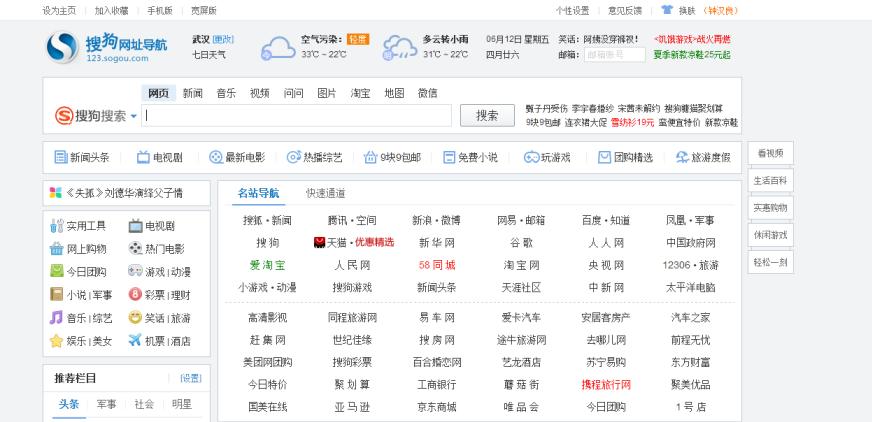Click the 小说 book icon in sidebar
This screenshot has width=872, height=422.
point(57,294)
